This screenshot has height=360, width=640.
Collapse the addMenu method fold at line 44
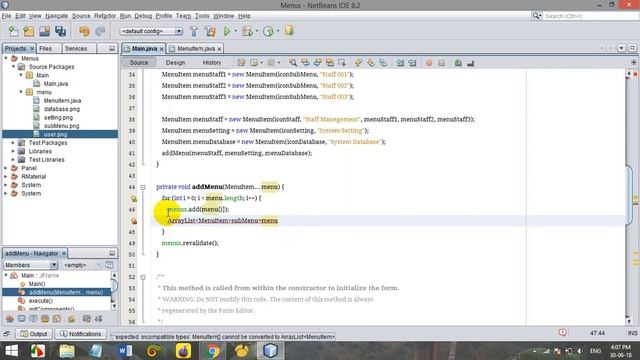[x=143, y=187]
